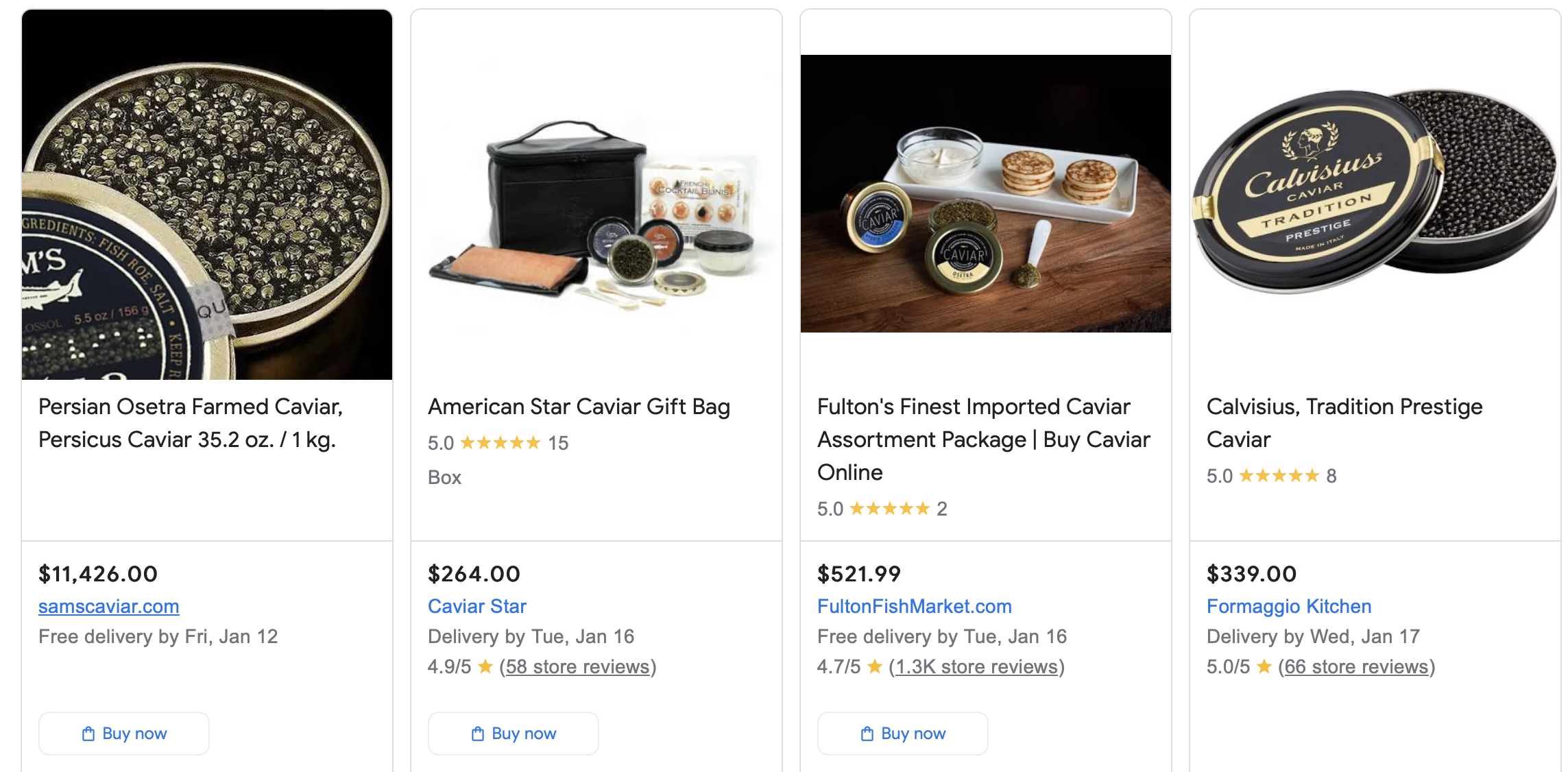Open the 66 store reviews link

(1356, 667)
